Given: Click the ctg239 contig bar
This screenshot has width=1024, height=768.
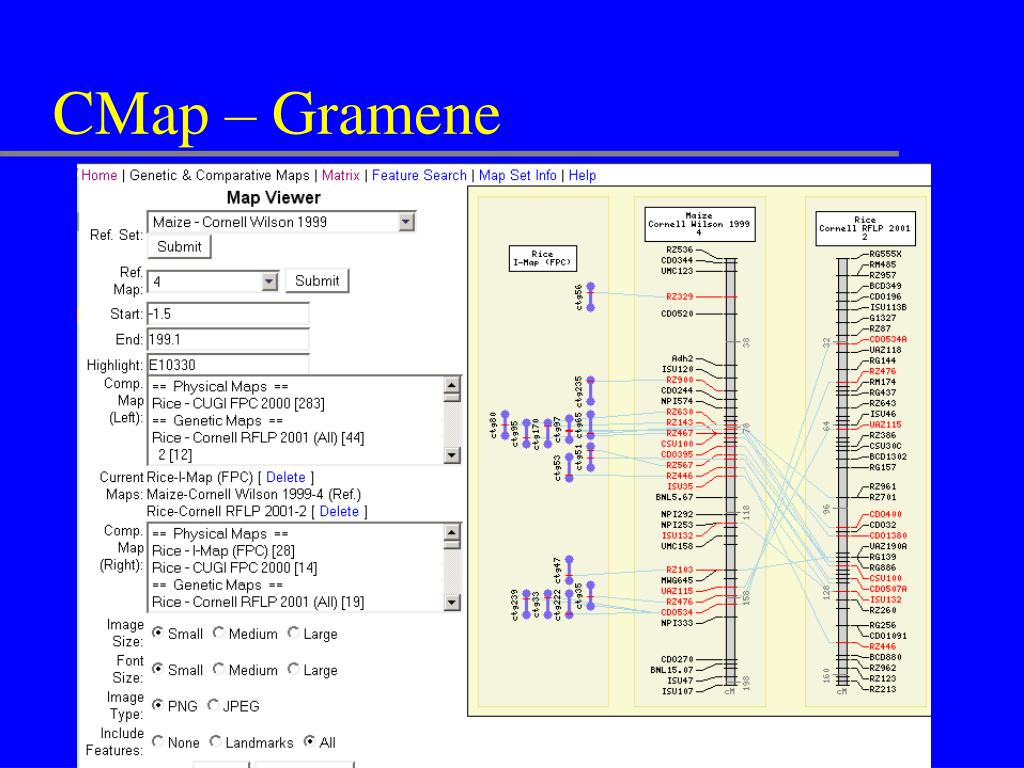Looking at the screenshot, I should [526, 605].
